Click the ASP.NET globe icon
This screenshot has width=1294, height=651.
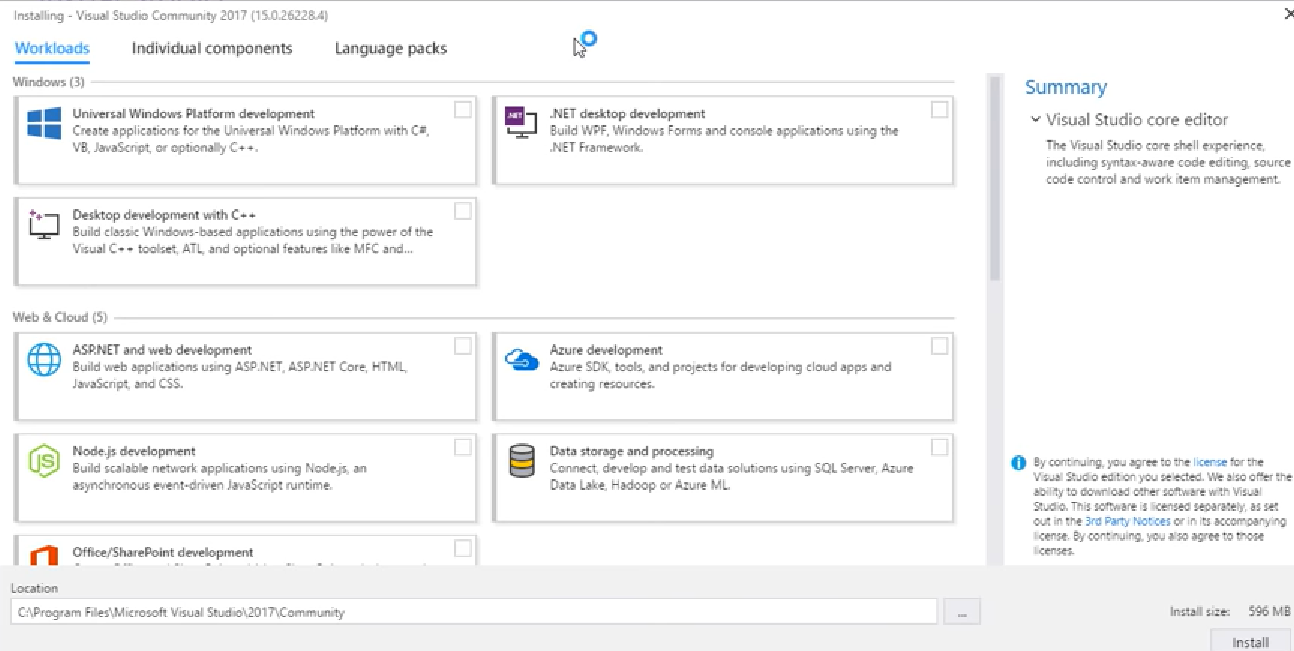coord(44,360)
